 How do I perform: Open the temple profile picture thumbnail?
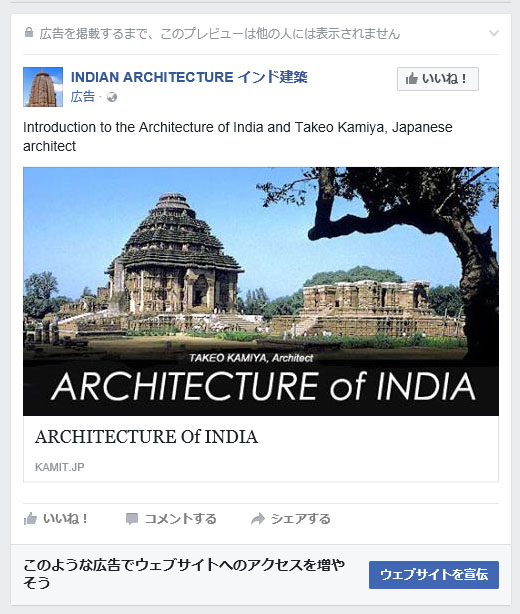(x=43, y=87)
